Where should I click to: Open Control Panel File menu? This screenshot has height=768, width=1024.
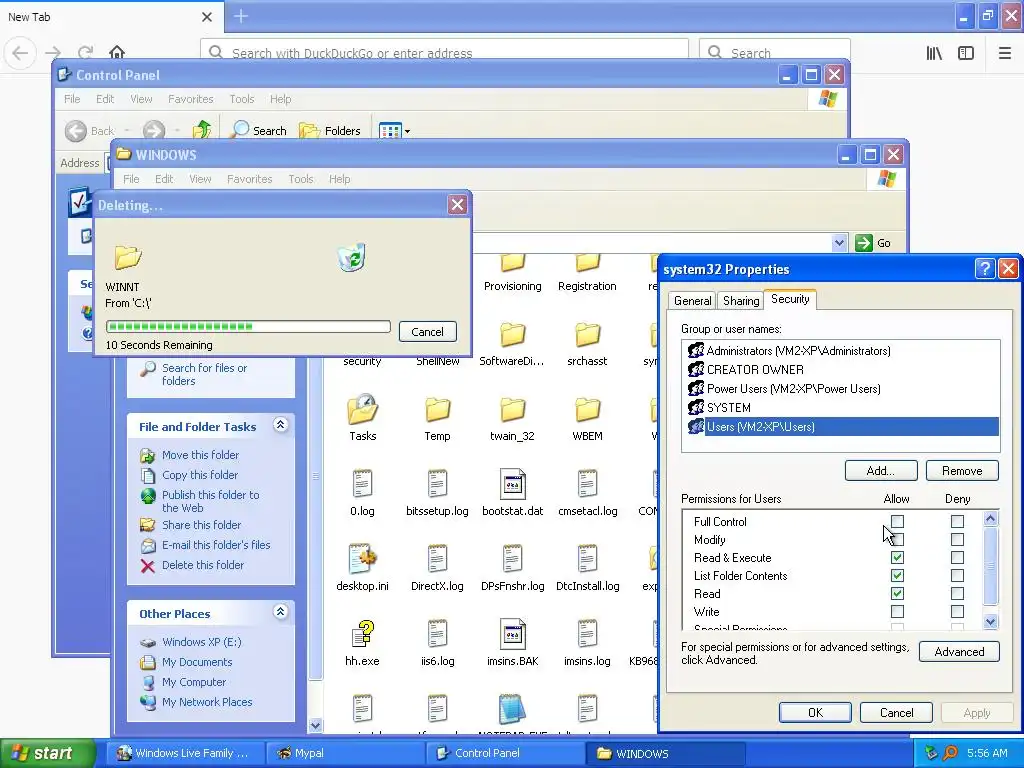[x=72, y=99]
